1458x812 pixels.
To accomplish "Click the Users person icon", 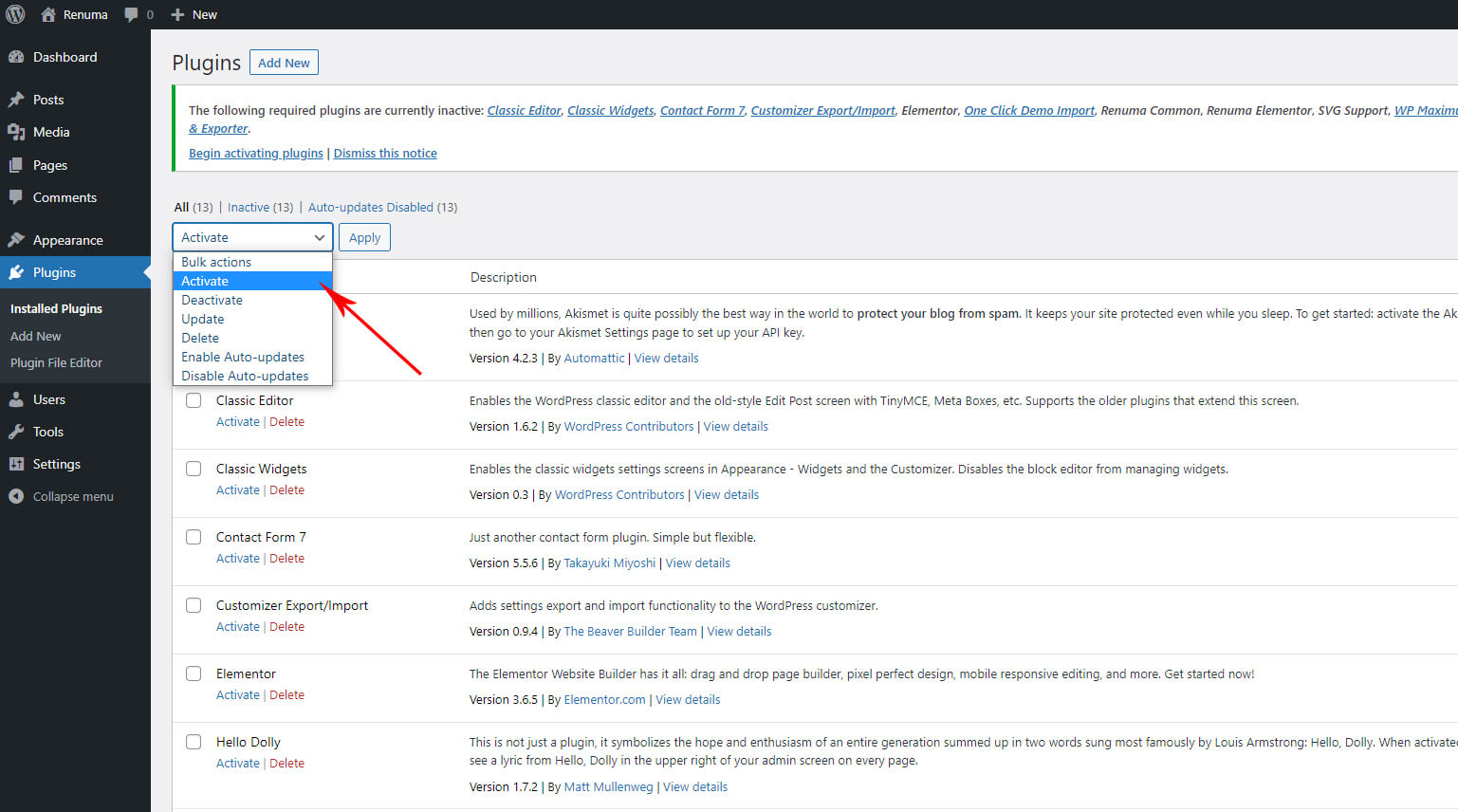I will (16, 399).
